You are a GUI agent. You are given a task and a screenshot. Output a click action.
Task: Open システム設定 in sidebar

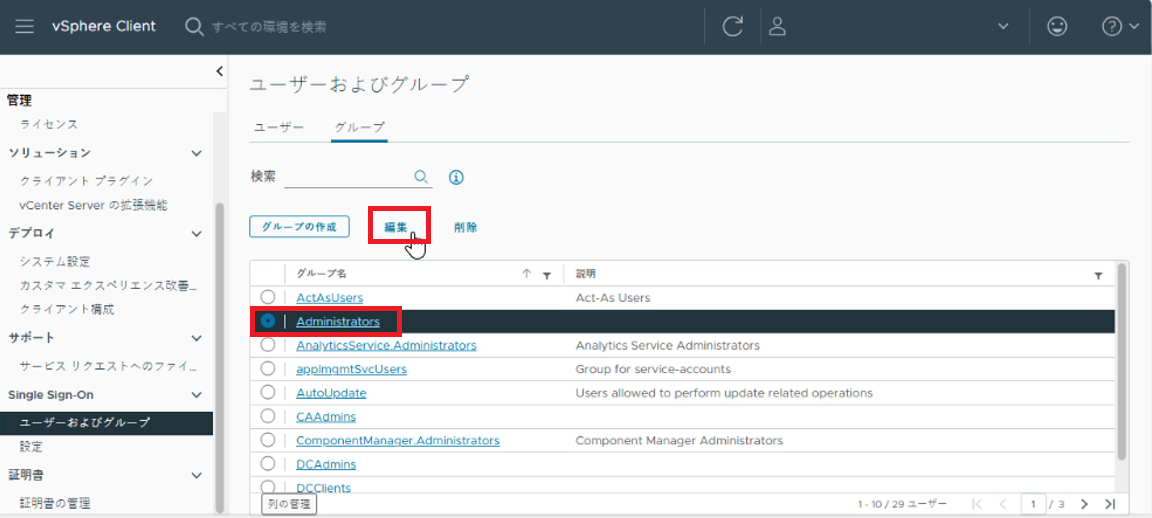point(55,262)
